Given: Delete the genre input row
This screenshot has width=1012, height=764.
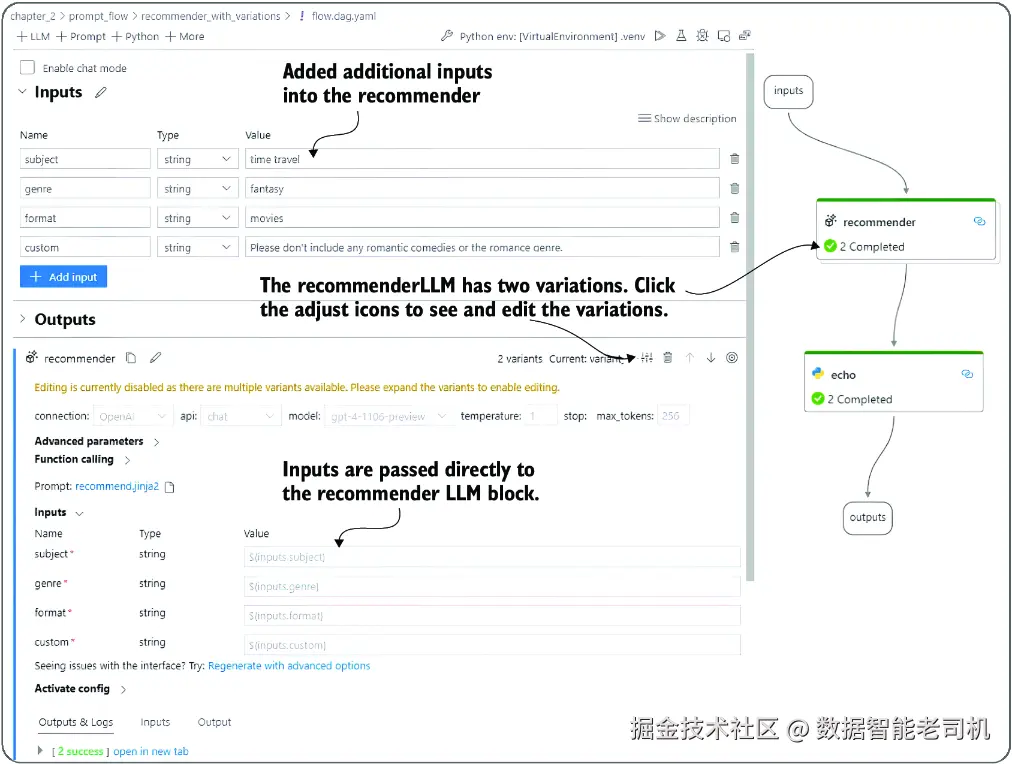Looking at the screenshot, I should pos(734,188).
